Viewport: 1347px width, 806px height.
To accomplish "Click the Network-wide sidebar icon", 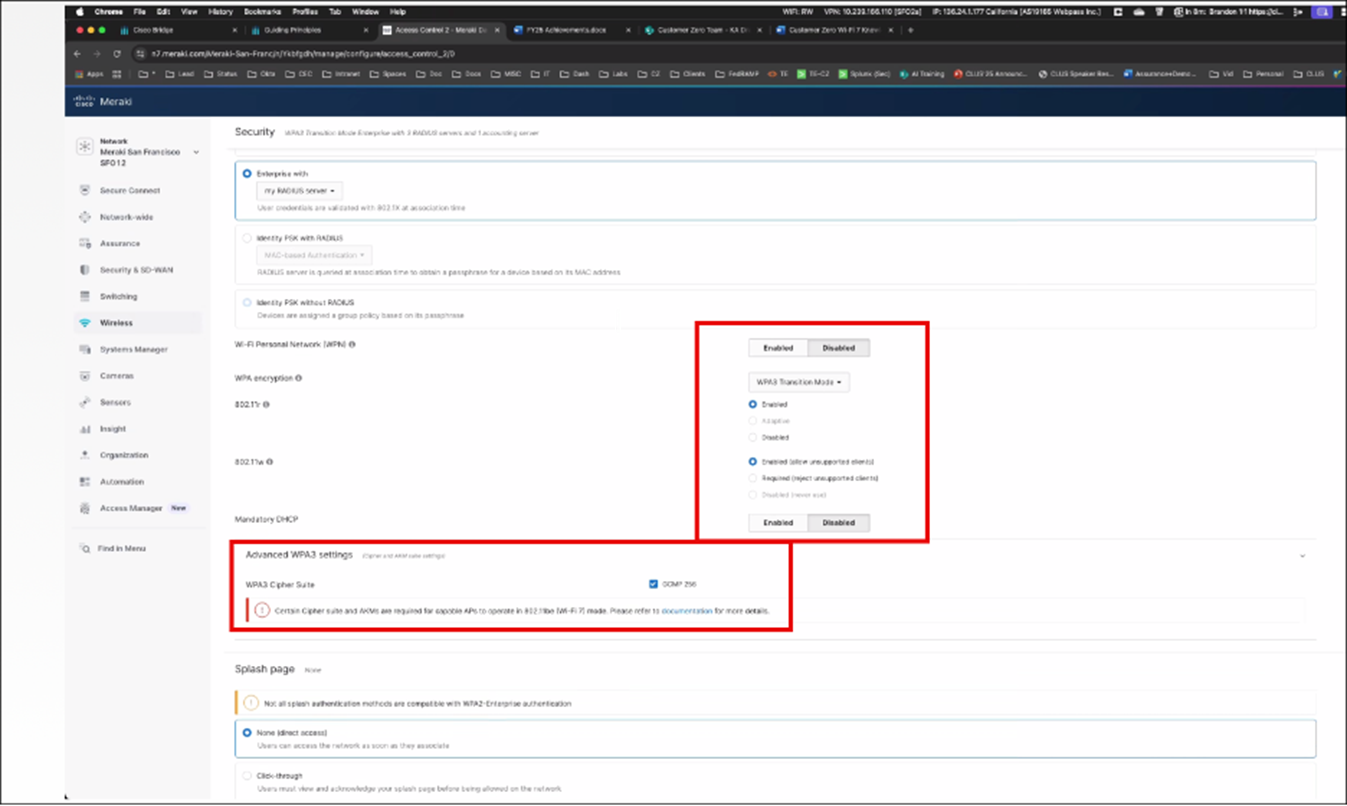I will coord(85,217).
